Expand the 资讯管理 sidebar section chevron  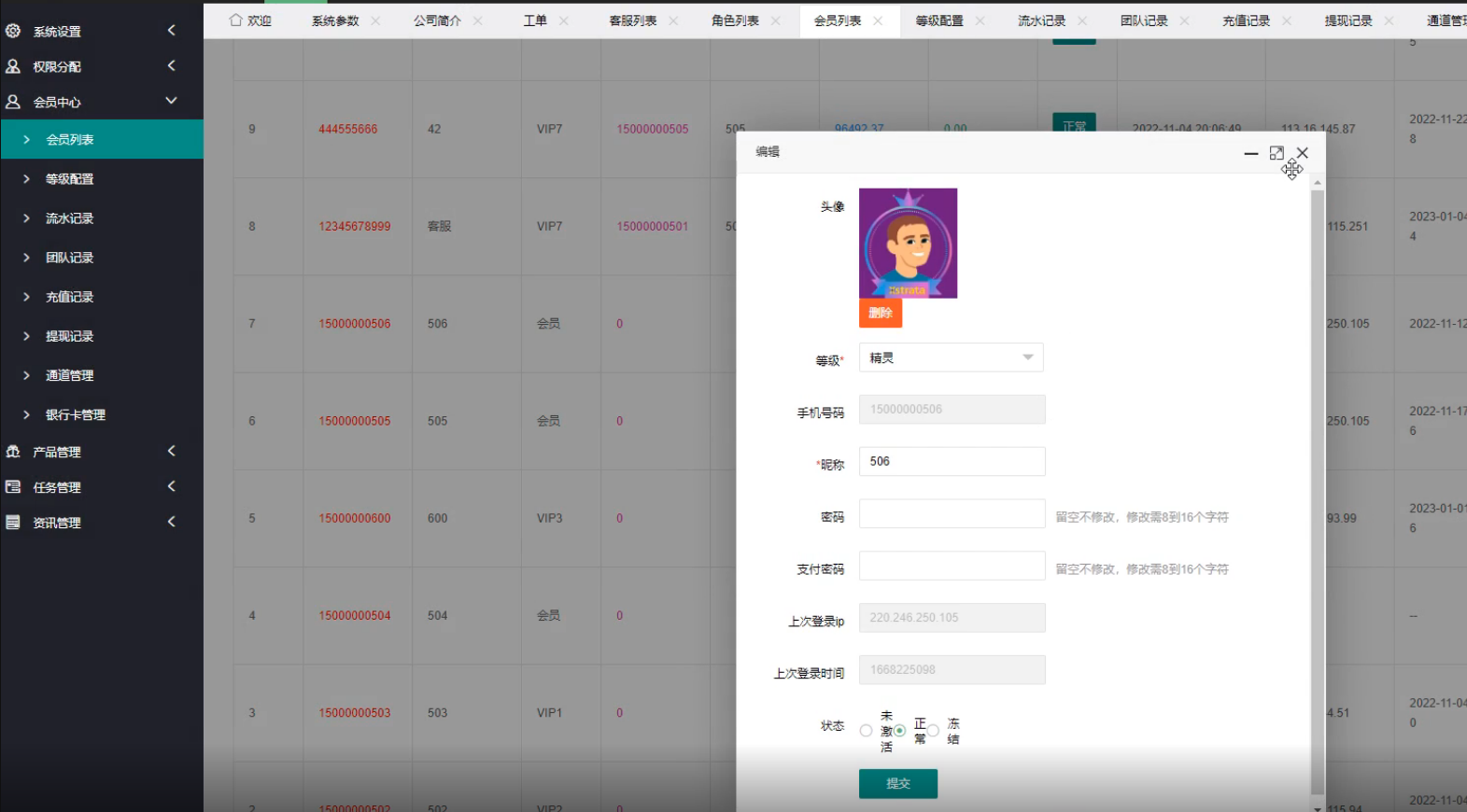tap(171, 522)
